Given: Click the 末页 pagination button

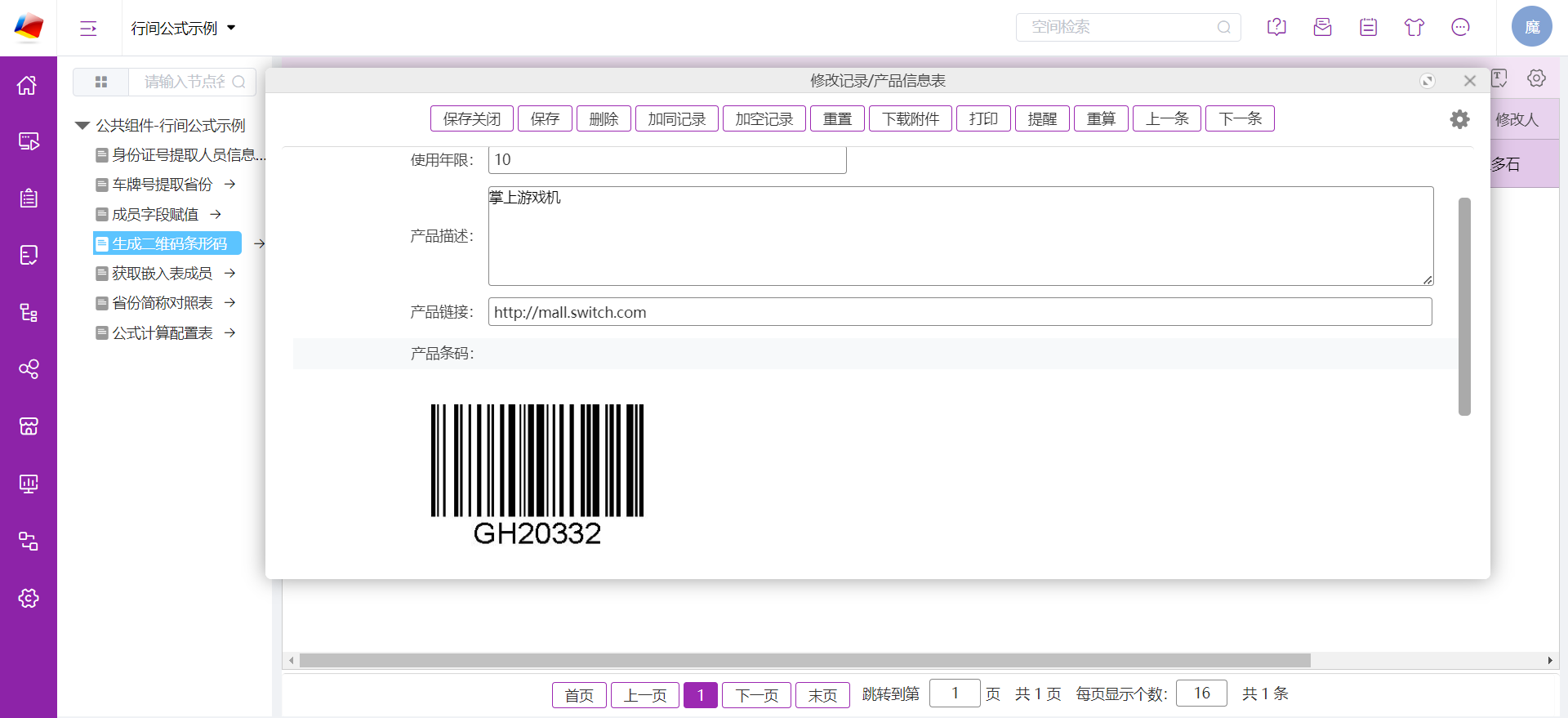Looking at the screenshot, I should 822,695.
